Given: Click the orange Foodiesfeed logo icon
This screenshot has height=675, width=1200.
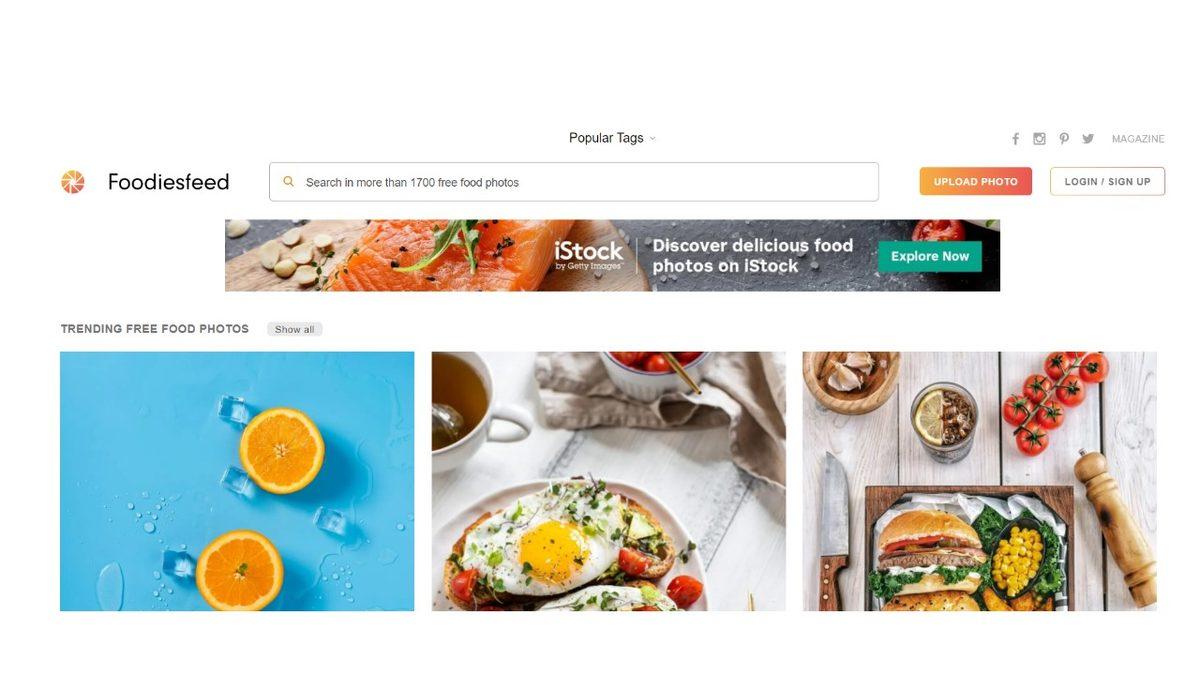Looking at the screenshot, I should click(x=73, y=182).
